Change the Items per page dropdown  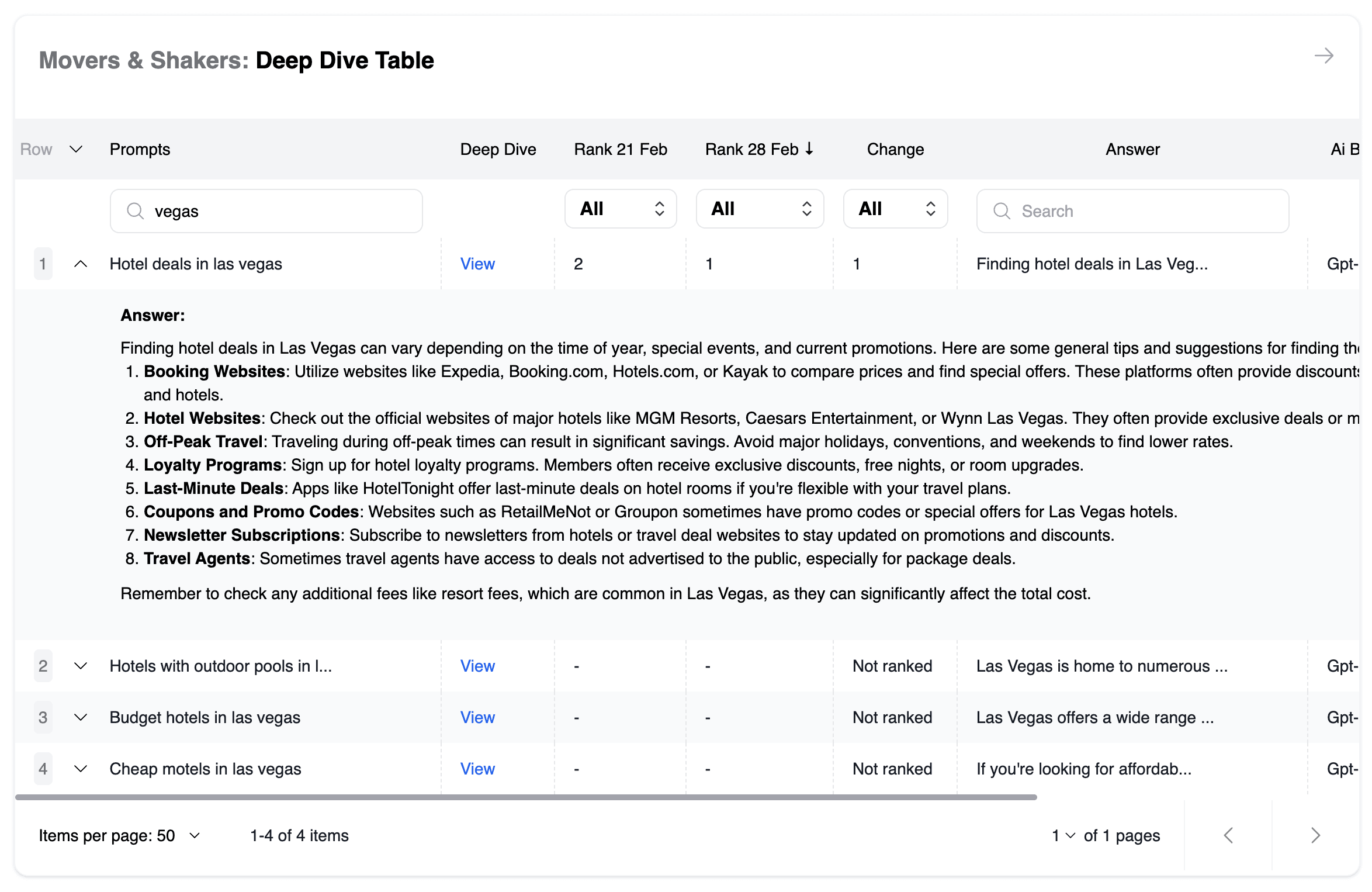point(120,835)
